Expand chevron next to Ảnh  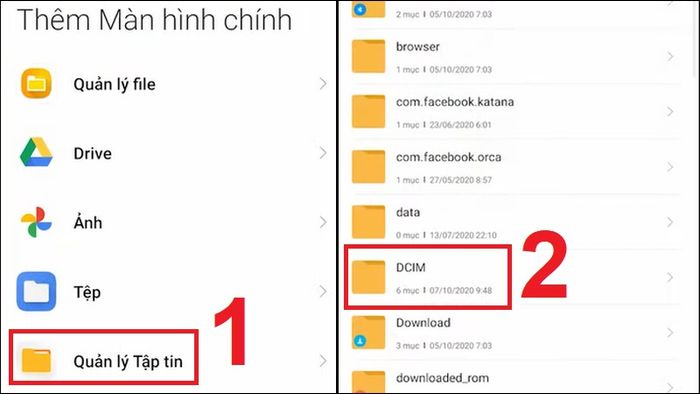pyautogui.click(x=323, y=222)
